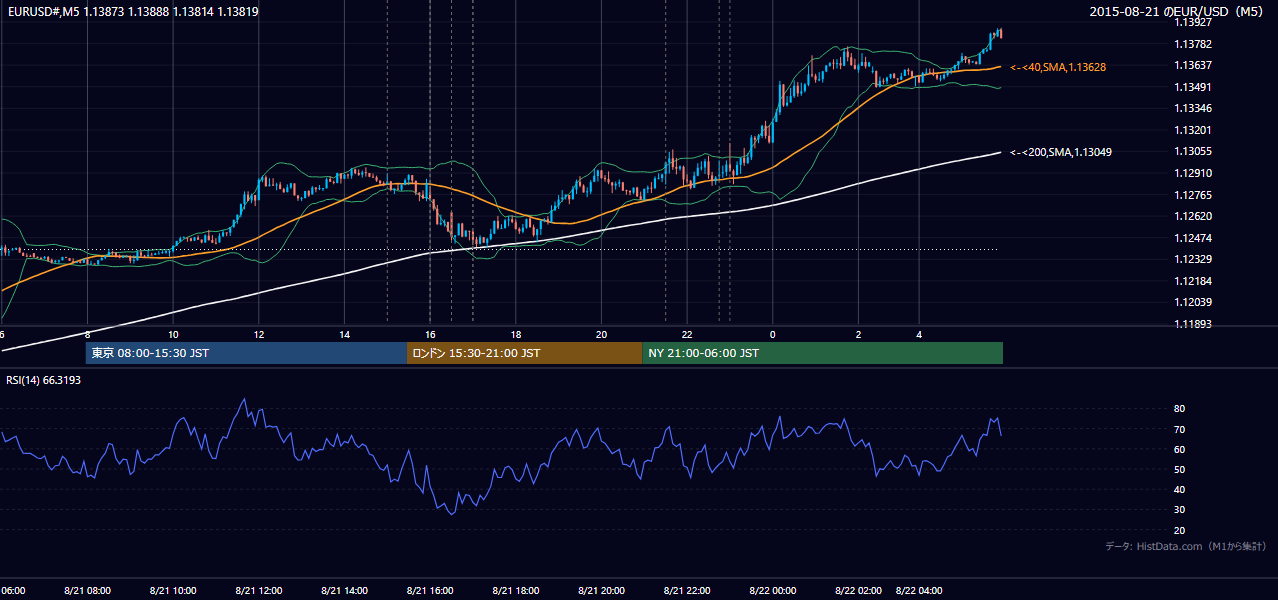Select the orange '<-<40,SMA,1.13628' label
Viewport: 1278px width, 600px height.
(1058, 67)
